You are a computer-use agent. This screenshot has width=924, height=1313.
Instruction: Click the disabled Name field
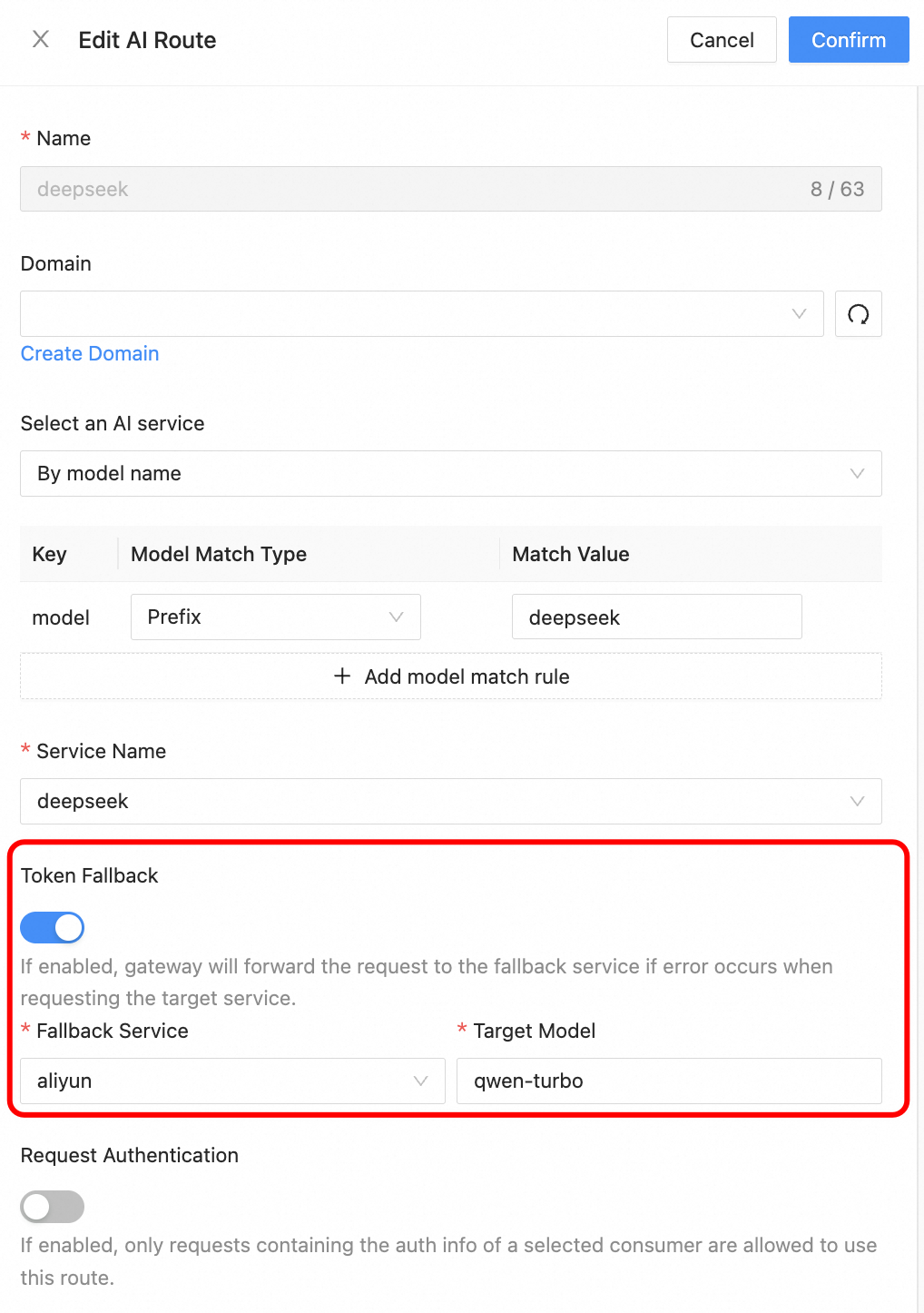click(x=418, y=190)
